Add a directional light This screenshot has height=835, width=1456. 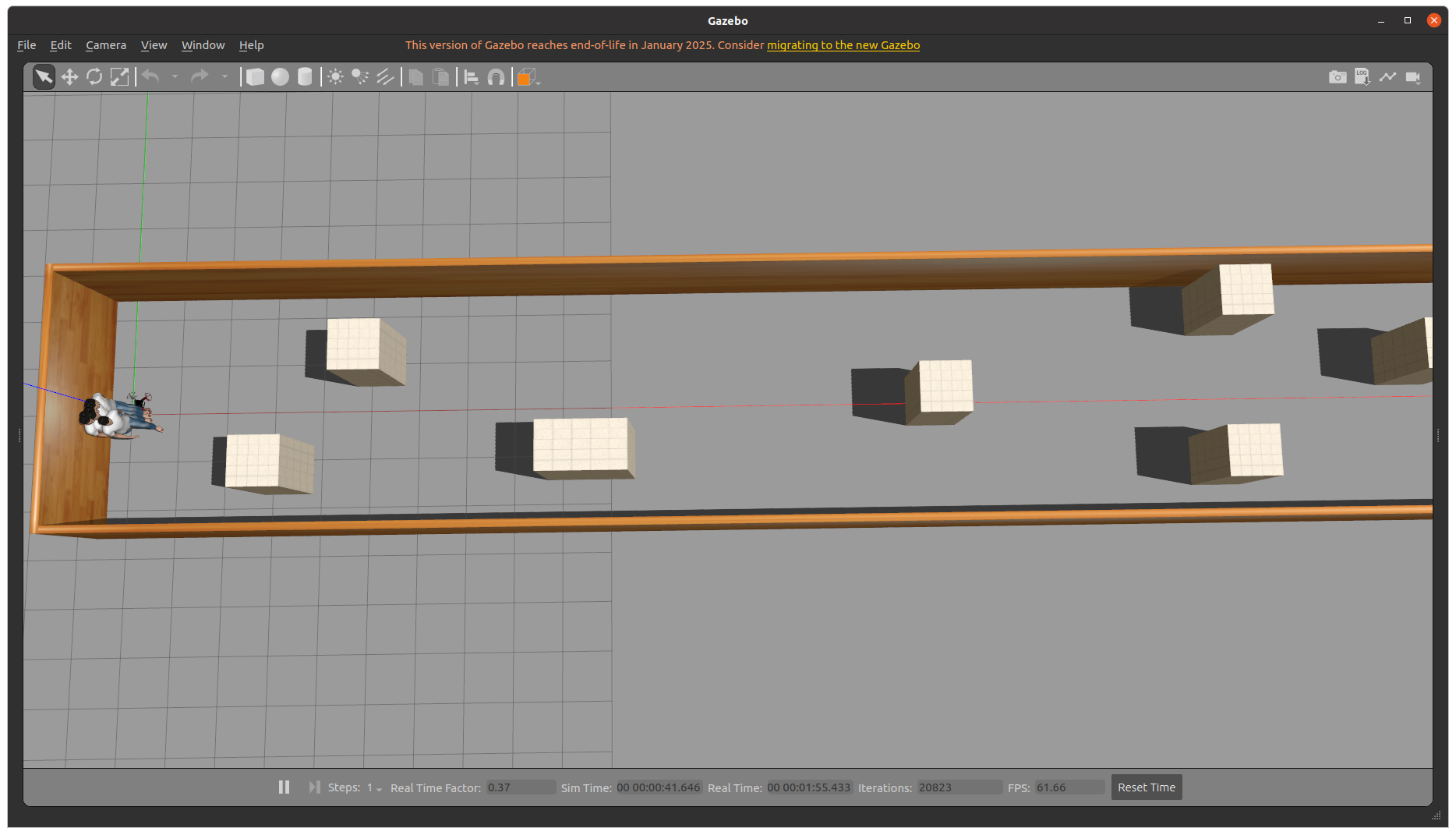(385, 76)
